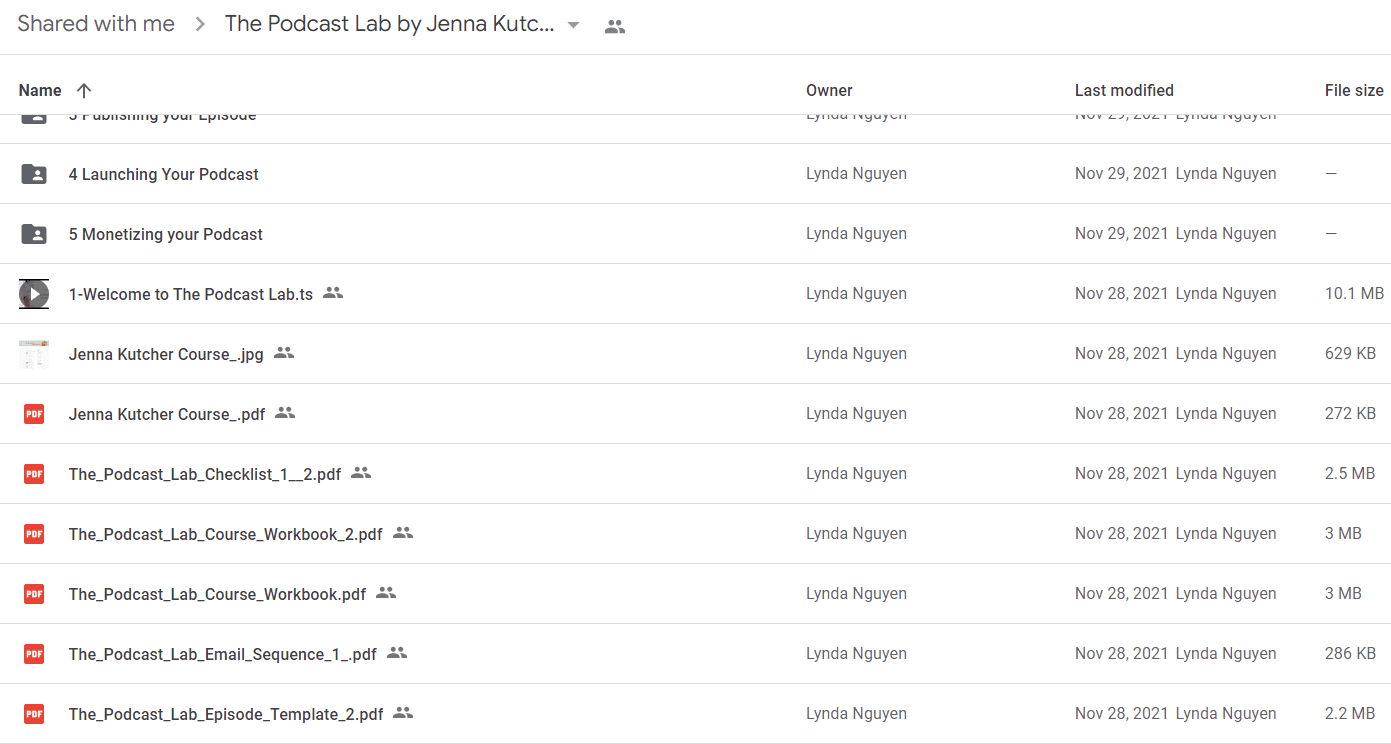Click the Owner column header
Image resolution: width=1391 pixels, height=744 pixels.
click(829, 90)
